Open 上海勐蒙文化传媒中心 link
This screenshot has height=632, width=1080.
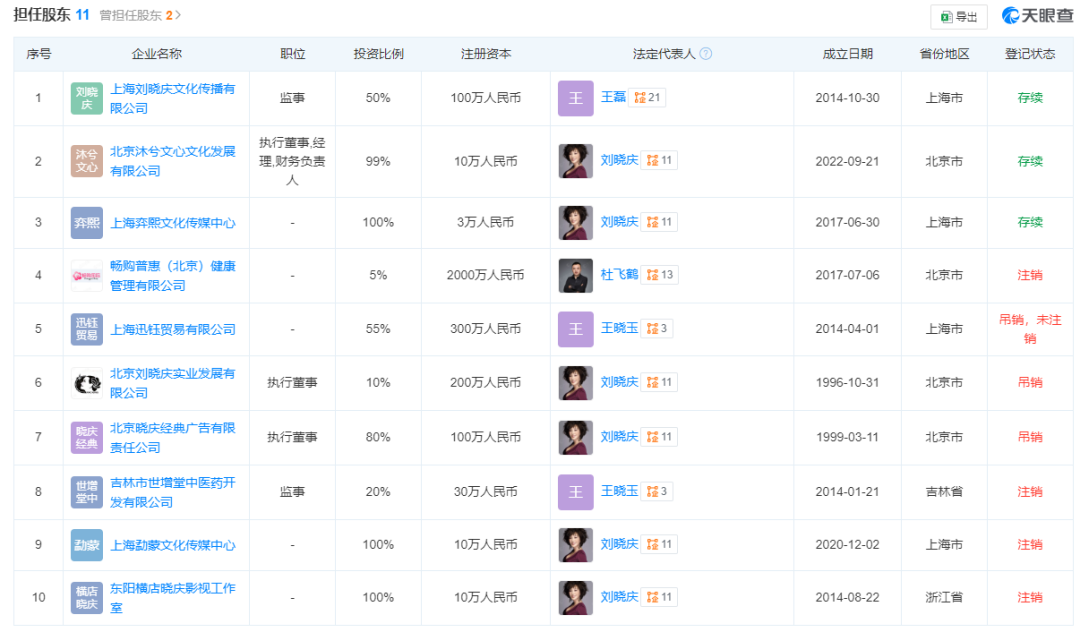click(173, 545)
